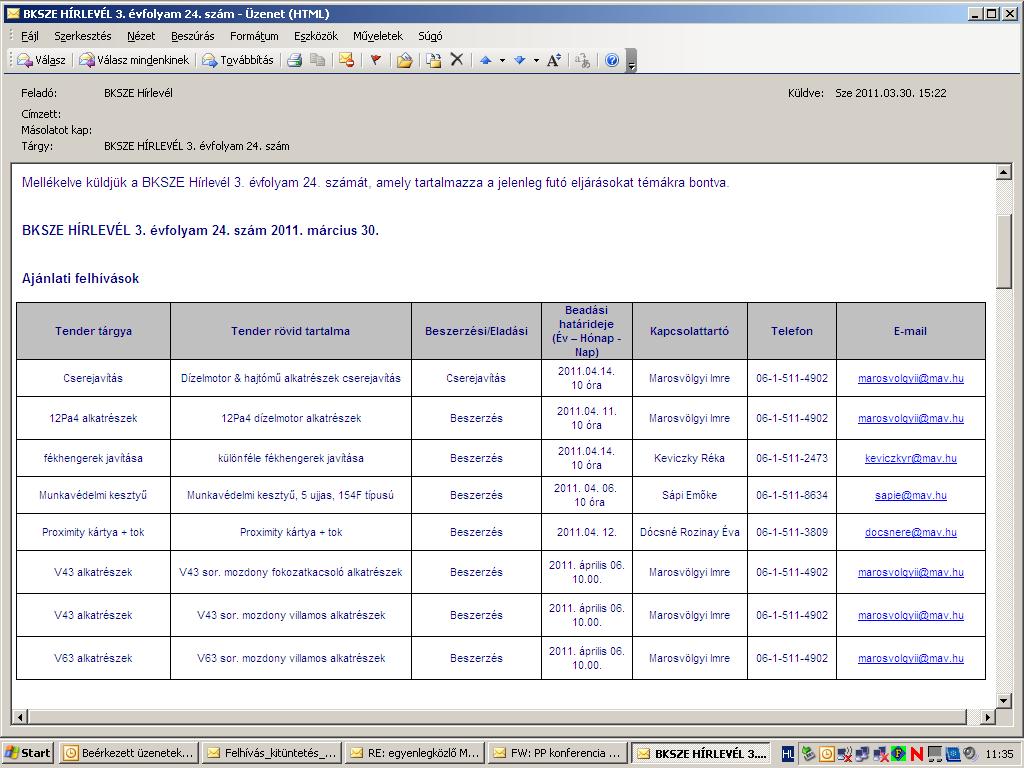Click the system clock showing 11:35
1024x768 pixels.
tap(999, 754)
